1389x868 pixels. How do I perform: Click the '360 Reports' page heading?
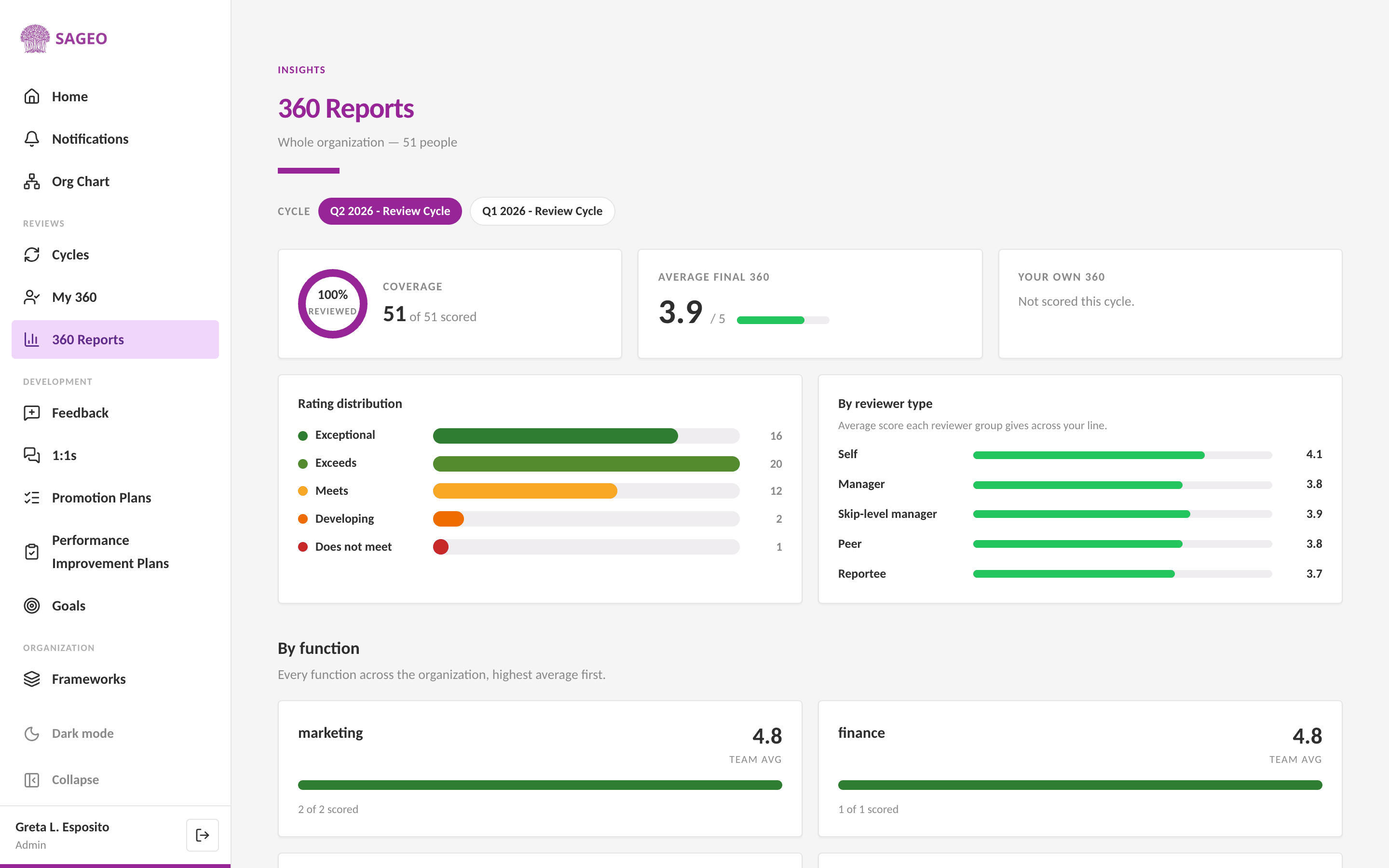(x=345, y=108)
